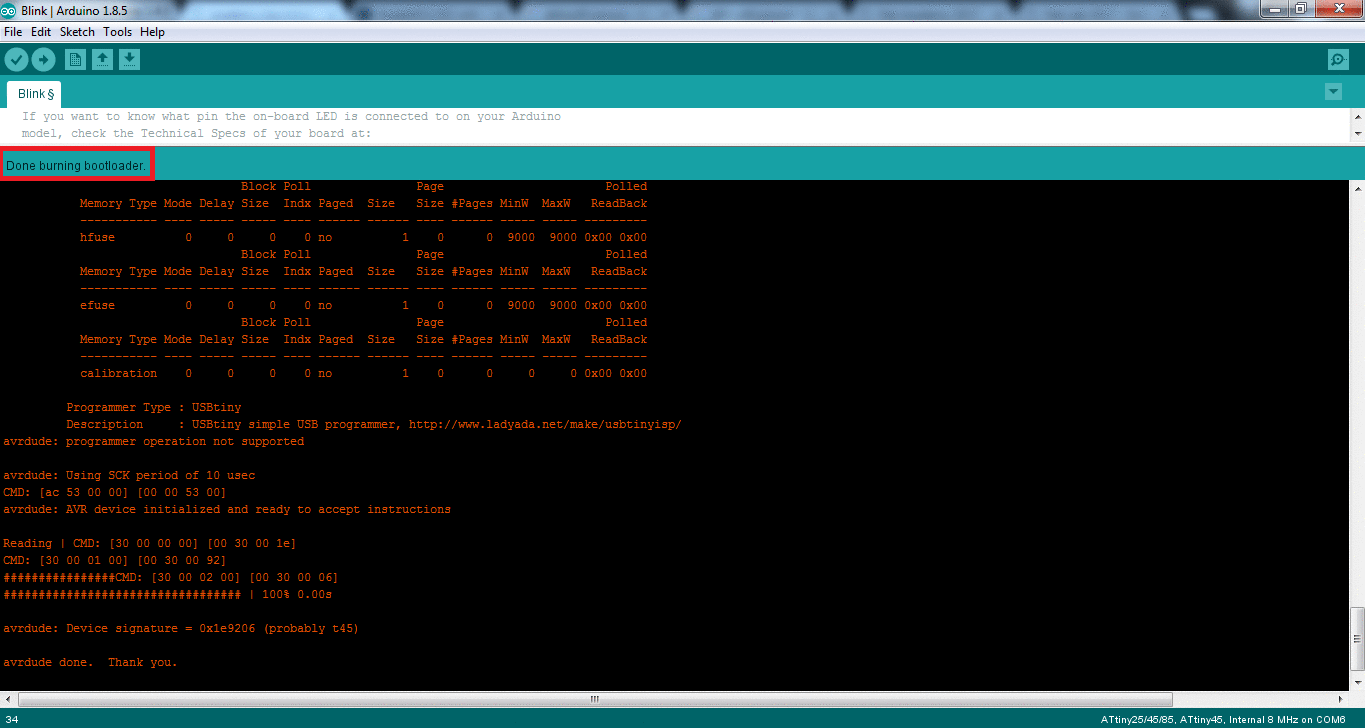Close the Arduino window
1365x728 pixels.
coord(1338,9)
